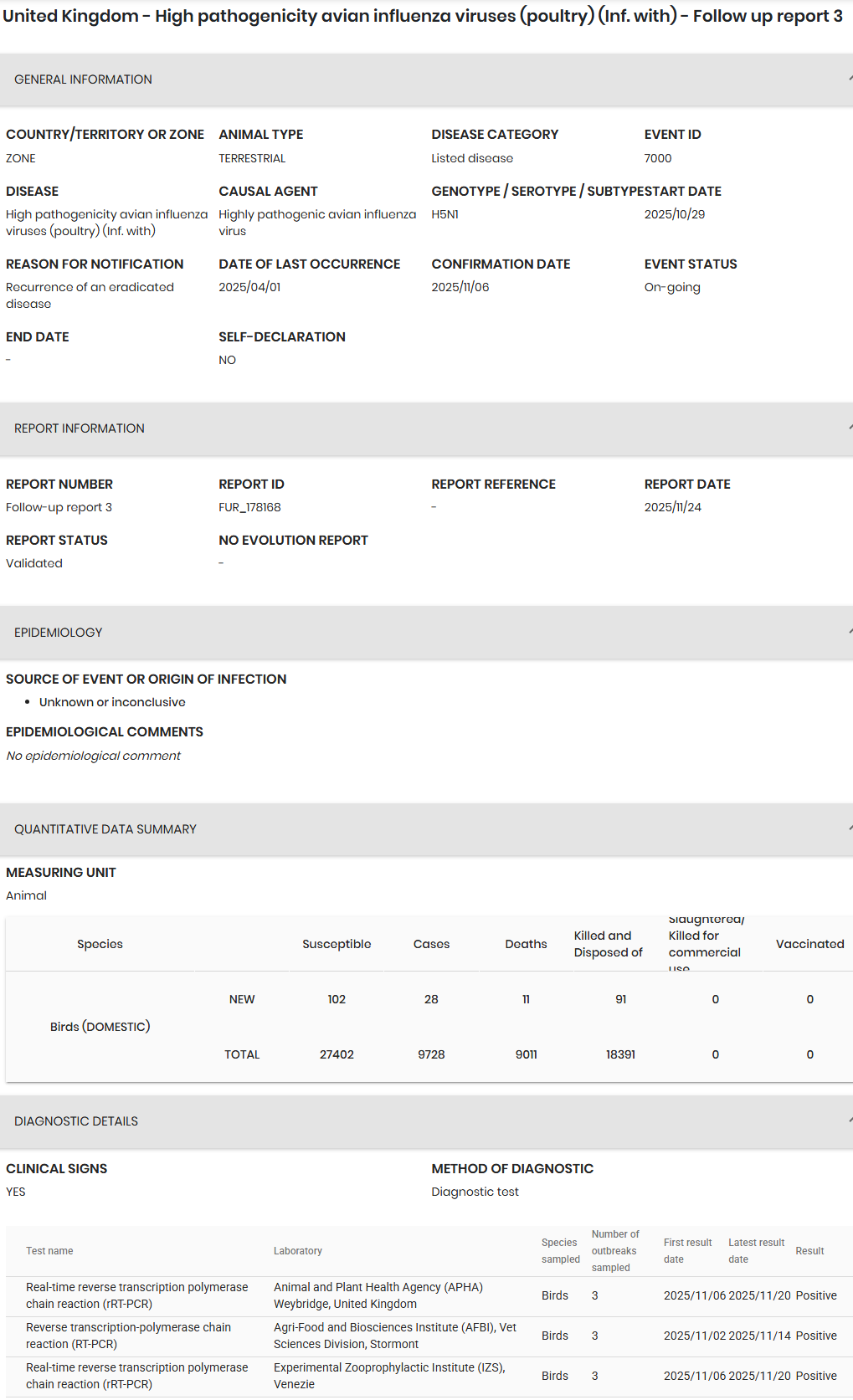
Task: Collapse the Diagnostic Details section header
Action: [x=426, y=1121]
